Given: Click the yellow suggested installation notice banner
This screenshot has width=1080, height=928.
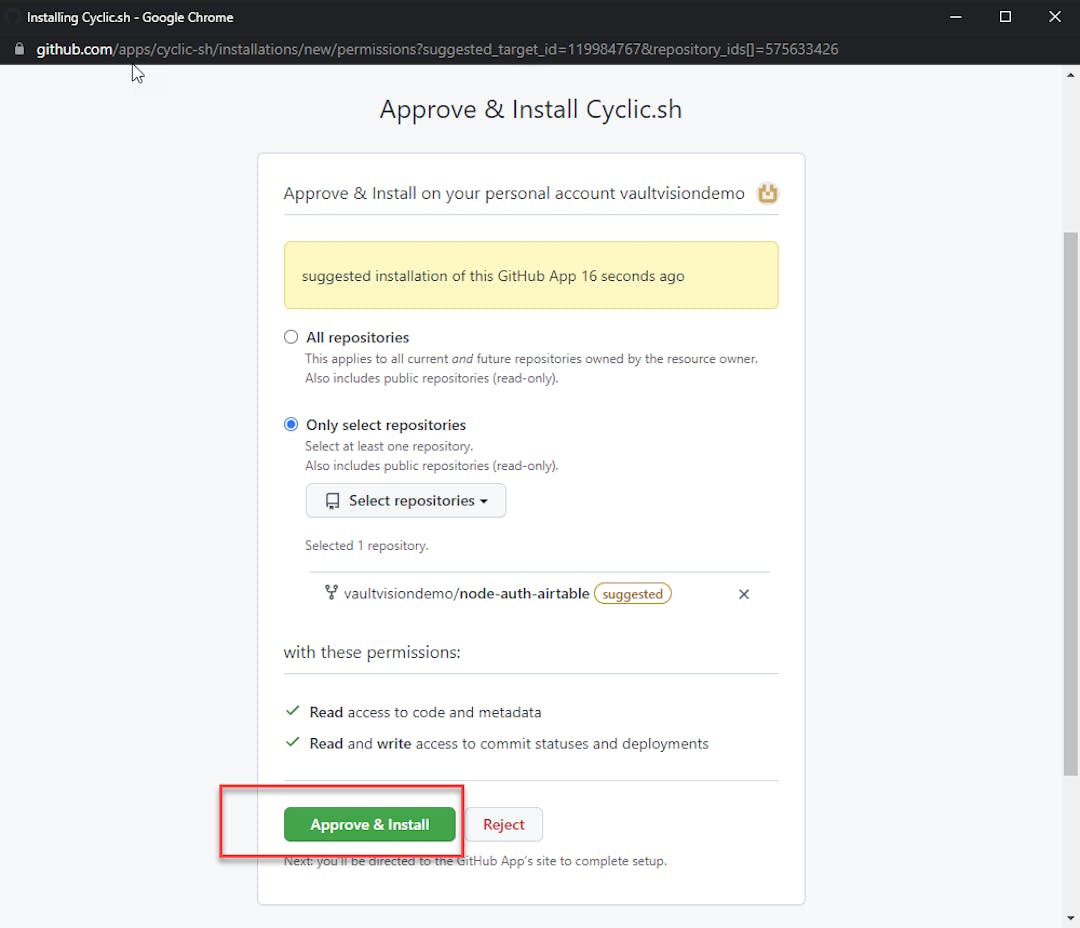Looking at the screenshot, I should coord(531,276).
